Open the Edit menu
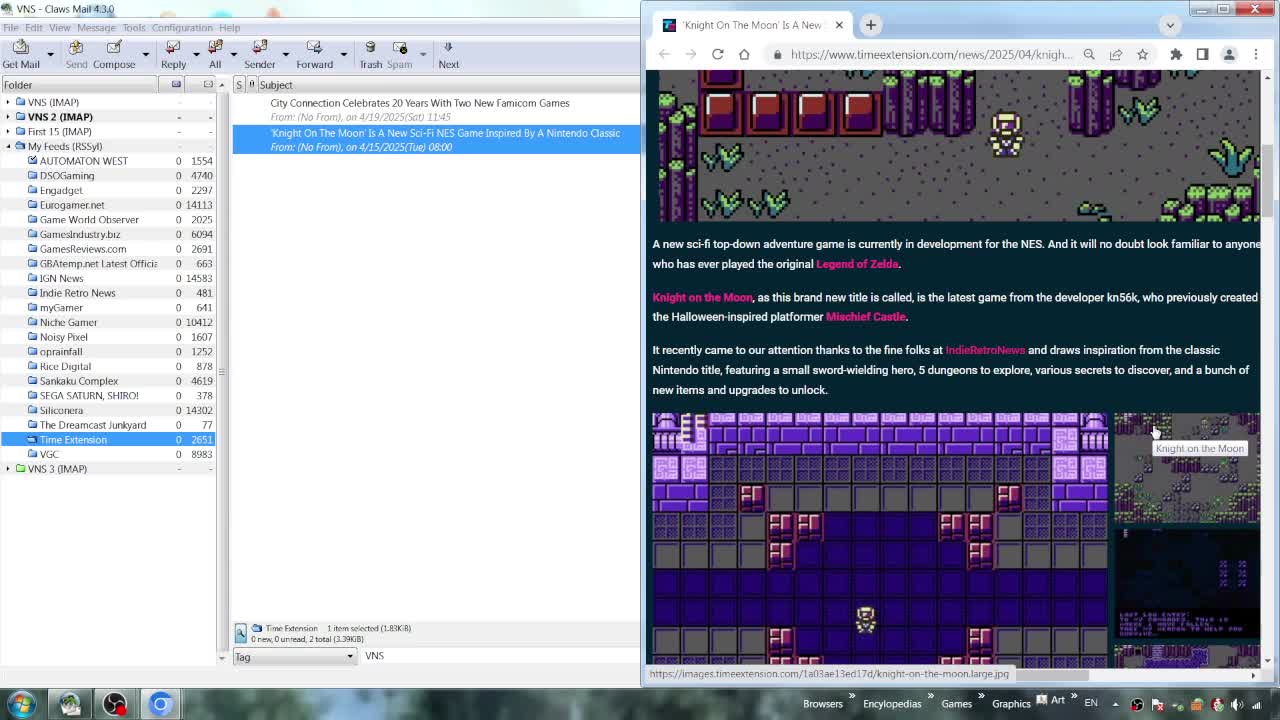Image resolution: width=1280 pixels, height=720 pixels. [34, 27]
